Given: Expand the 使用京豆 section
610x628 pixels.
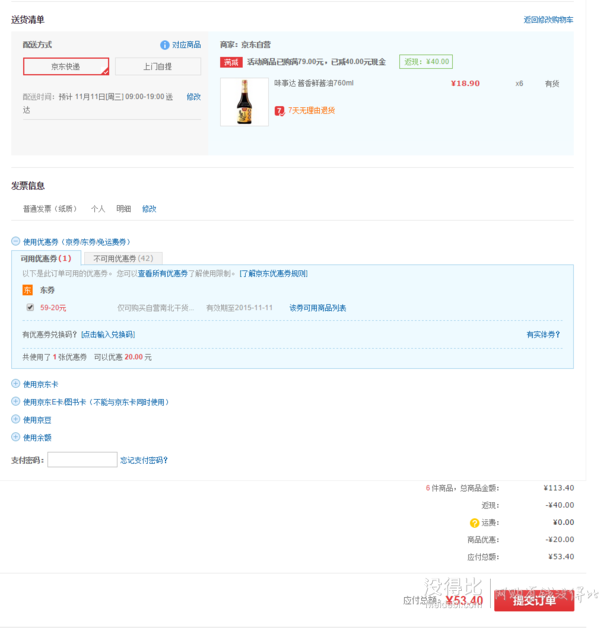Looking at the screenshot, I should (16, 419).
